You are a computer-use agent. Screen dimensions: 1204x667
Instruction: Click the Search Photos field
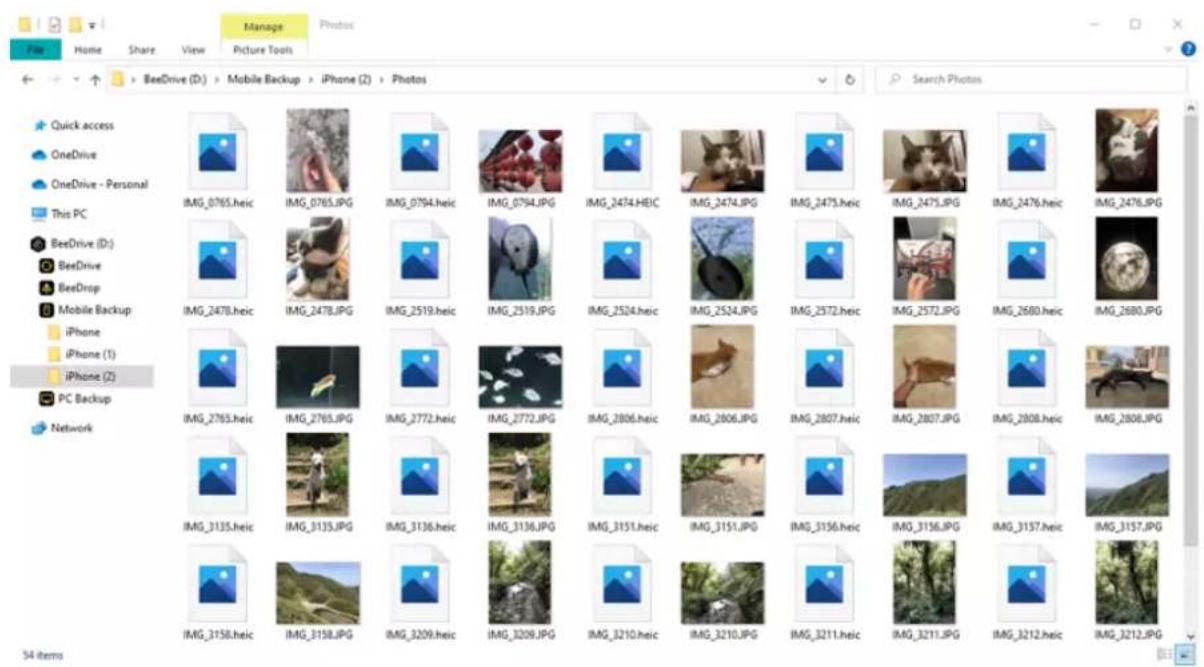point(1029,79)
